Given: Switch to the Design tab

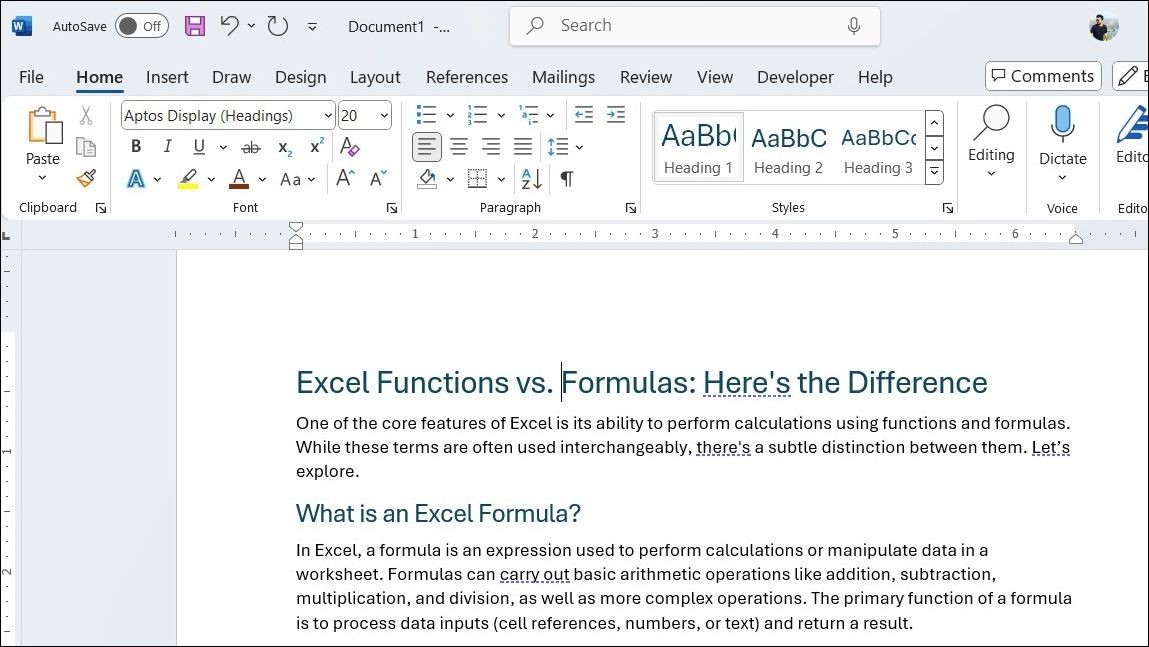Looking at the screenshot, I should pyautogui.click(x=300, y=77).
